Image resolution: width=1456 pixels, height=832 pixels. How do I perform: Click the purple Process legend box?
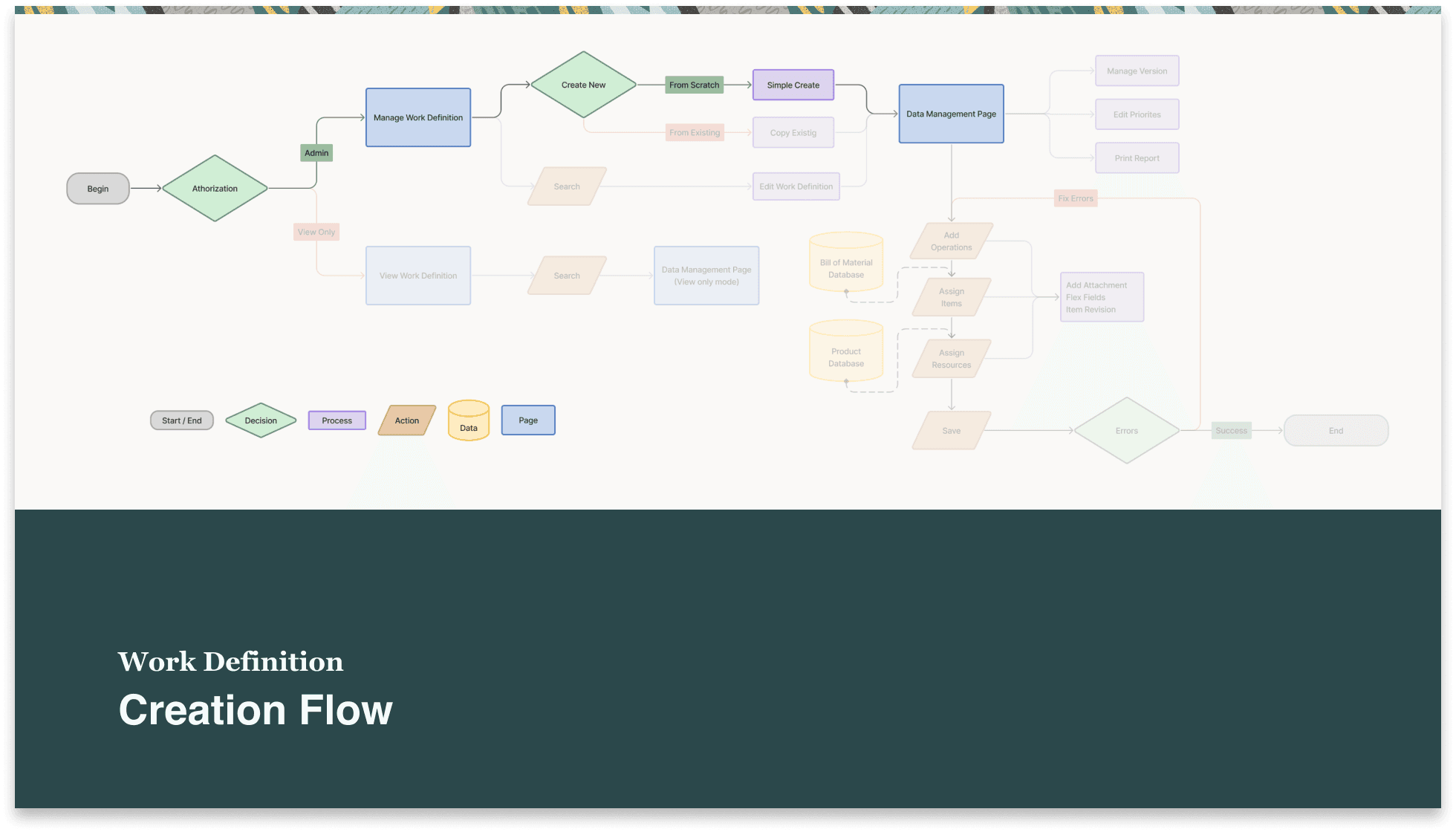click(337, 420)
